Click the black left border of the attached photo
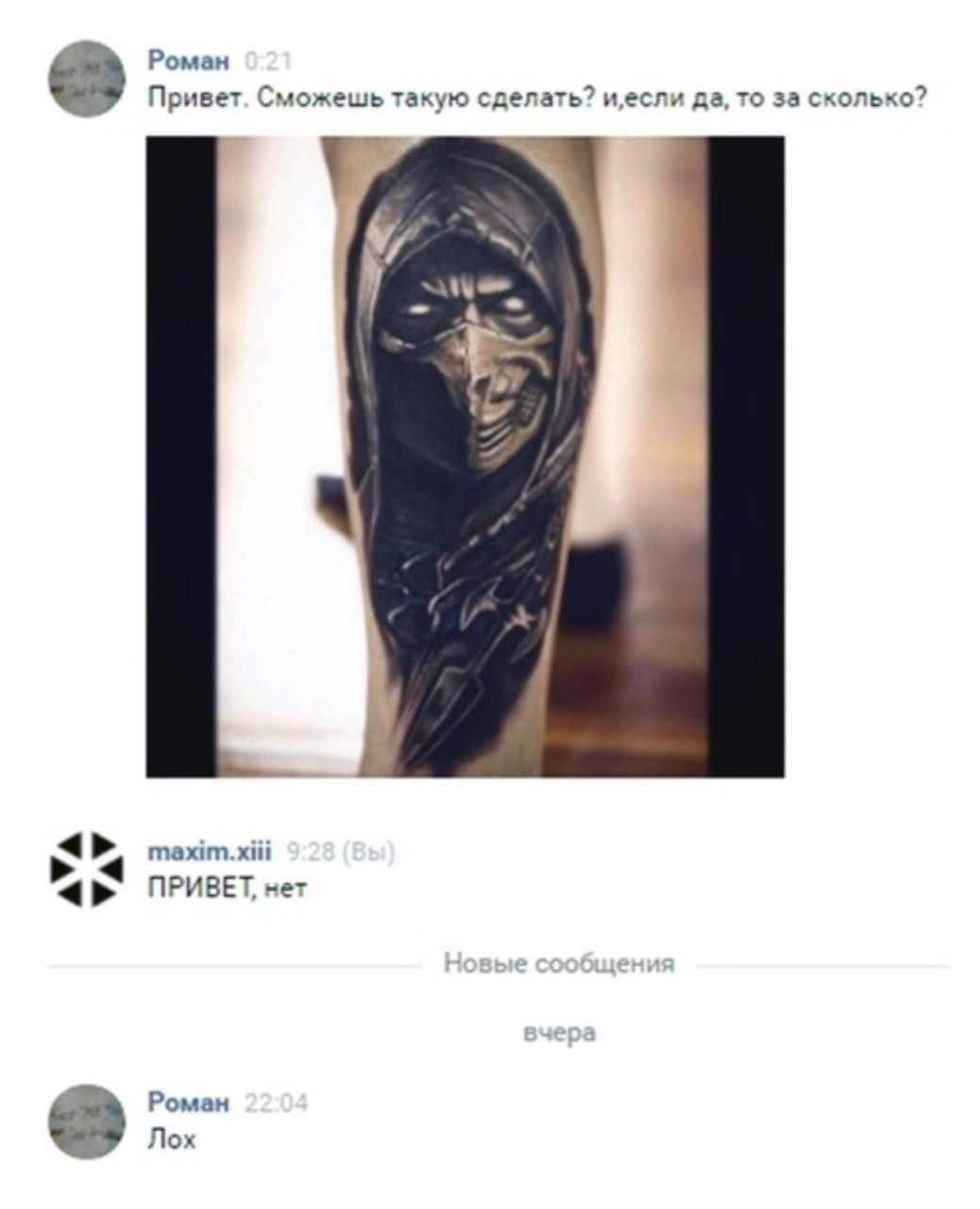The image size is (980, 1209). tap(180, 456)
